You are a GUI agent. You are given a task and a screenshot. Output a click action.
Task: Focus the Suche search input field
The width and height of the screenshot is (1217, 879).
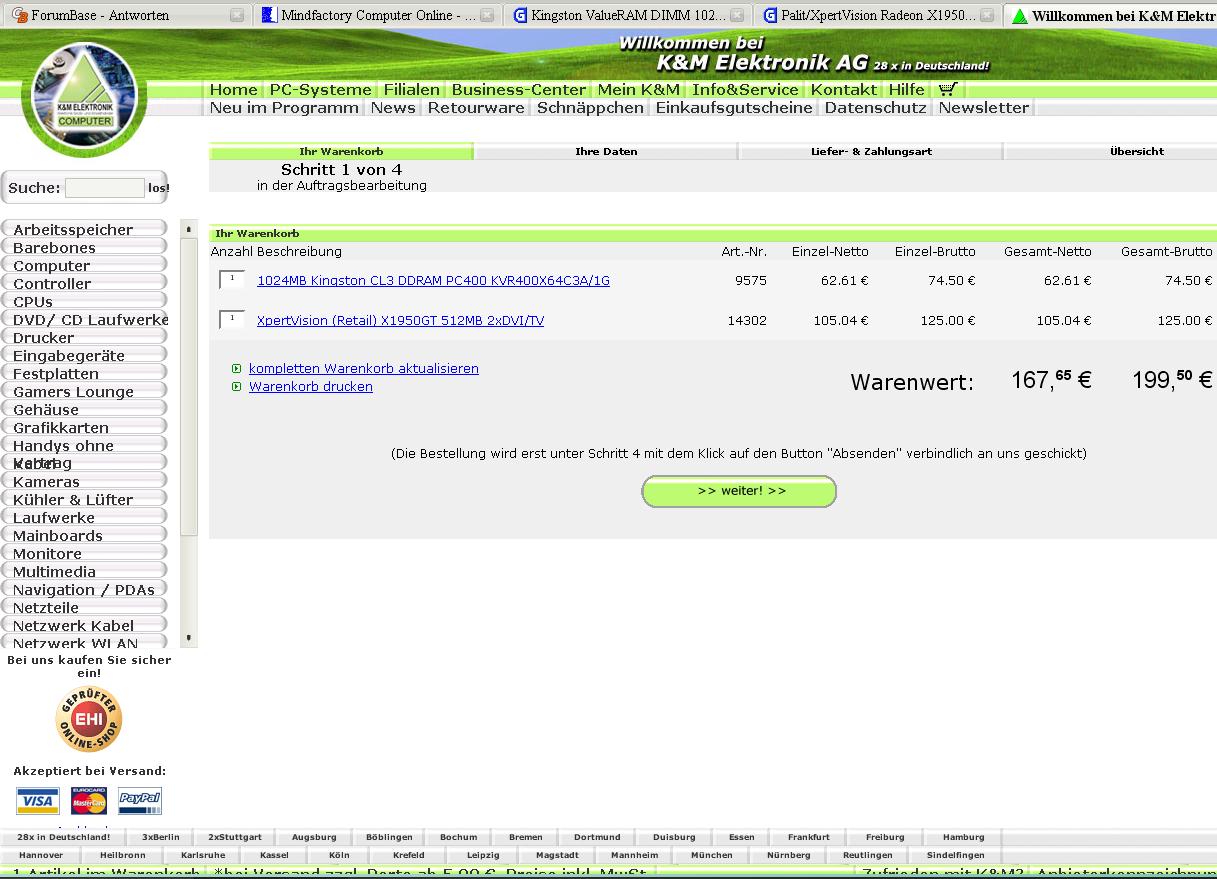click(105, 188)
